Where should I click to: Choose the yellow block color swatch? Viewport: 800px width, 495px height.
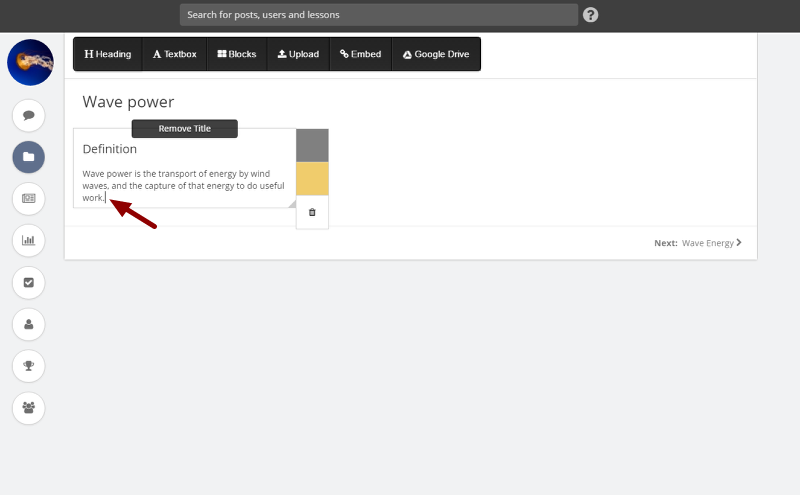(312, 179)
